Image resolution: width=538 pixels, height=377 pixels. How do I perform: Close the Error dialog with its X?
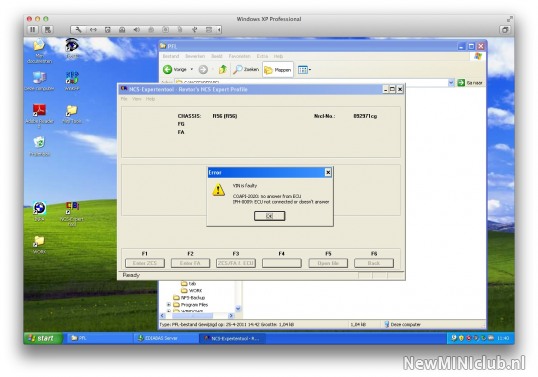[x=328, y=173]
